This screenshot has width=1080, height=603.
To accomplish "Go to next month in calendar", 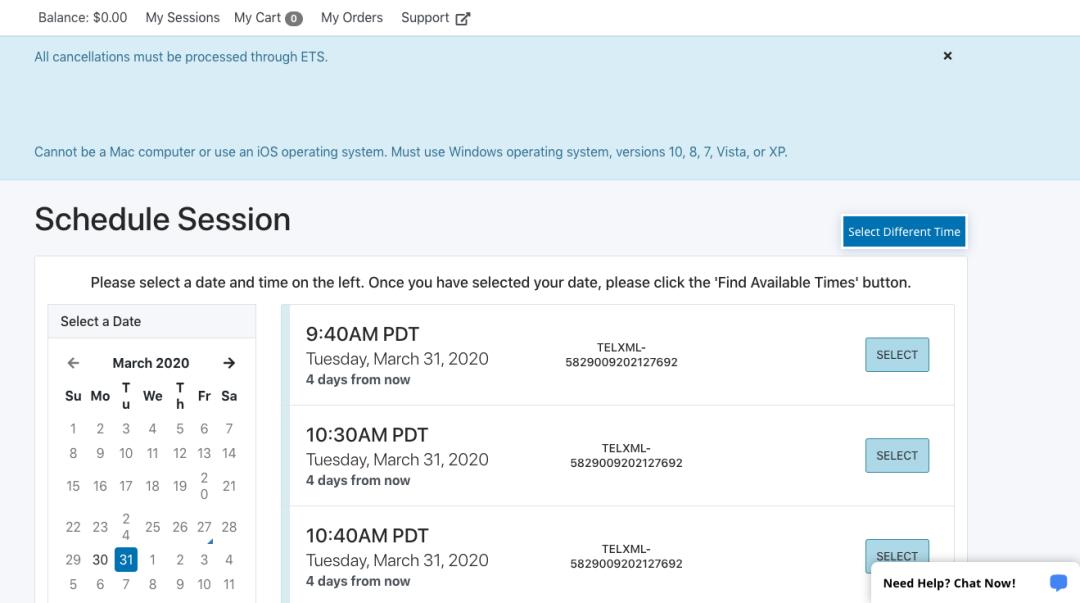I will (x=229, y=363).
